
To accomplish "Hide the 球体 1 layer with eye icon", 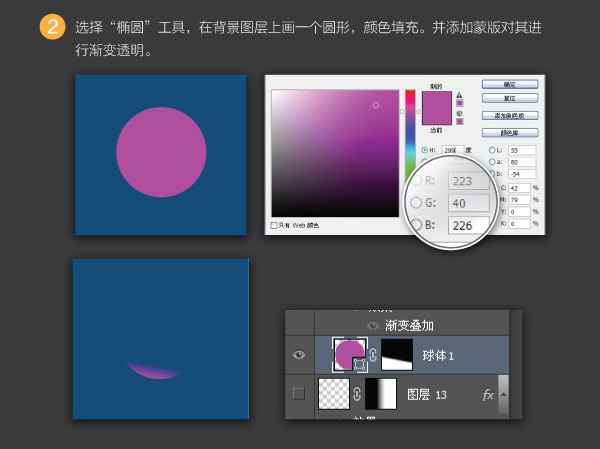I will coord(299,354).
